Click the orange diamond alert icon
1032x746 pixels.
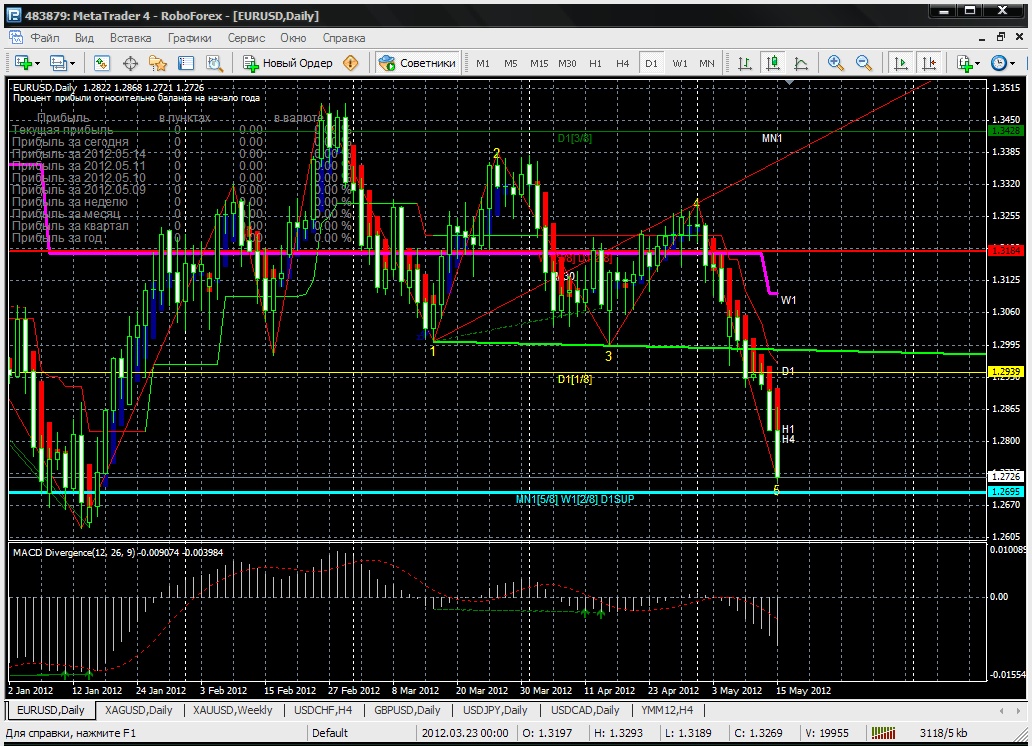pos(351,63)
